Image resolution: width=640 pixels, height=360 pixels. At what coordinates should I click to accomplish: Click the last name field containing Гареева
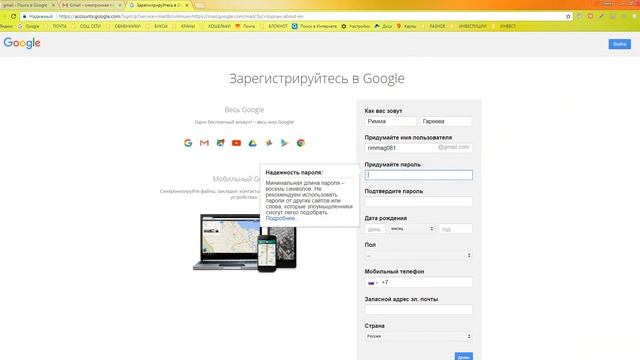click(446, 121)
